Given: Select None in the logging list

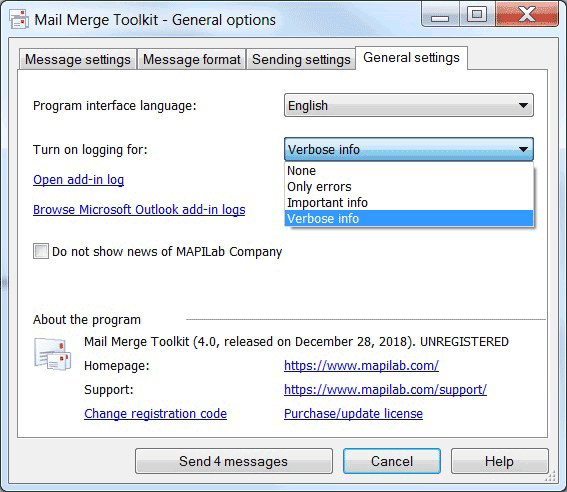Looking at the screenshot, I should click(409, 171).
